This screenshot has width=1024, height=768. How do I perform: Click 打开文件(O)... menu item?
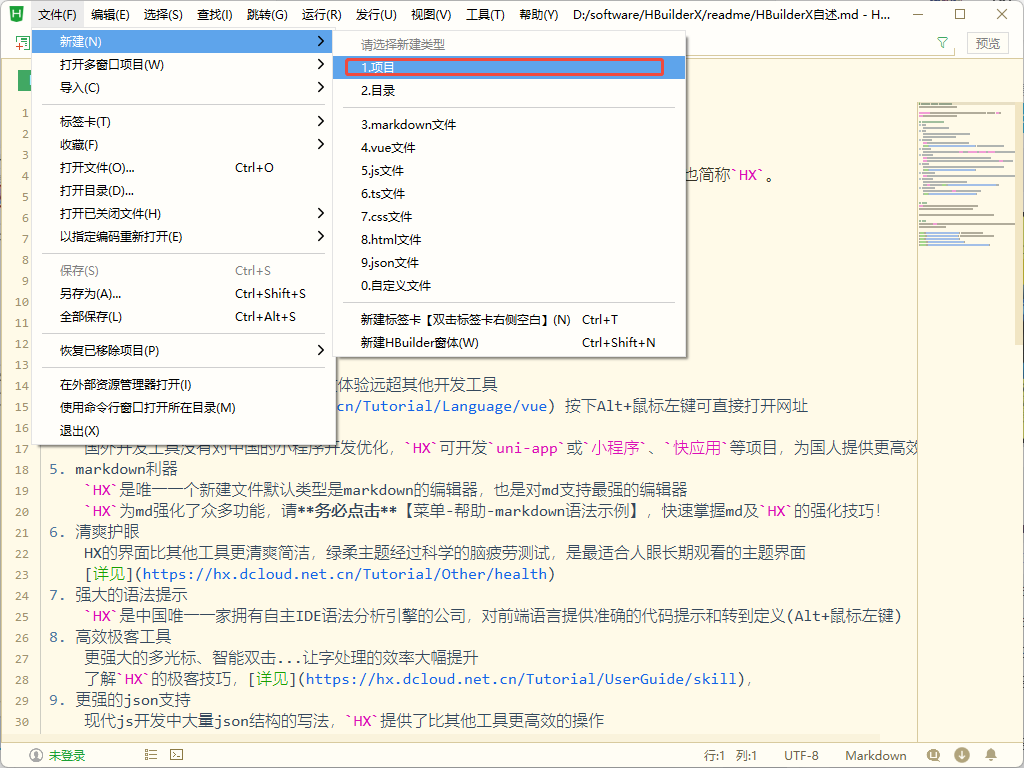tap(184, 168)
